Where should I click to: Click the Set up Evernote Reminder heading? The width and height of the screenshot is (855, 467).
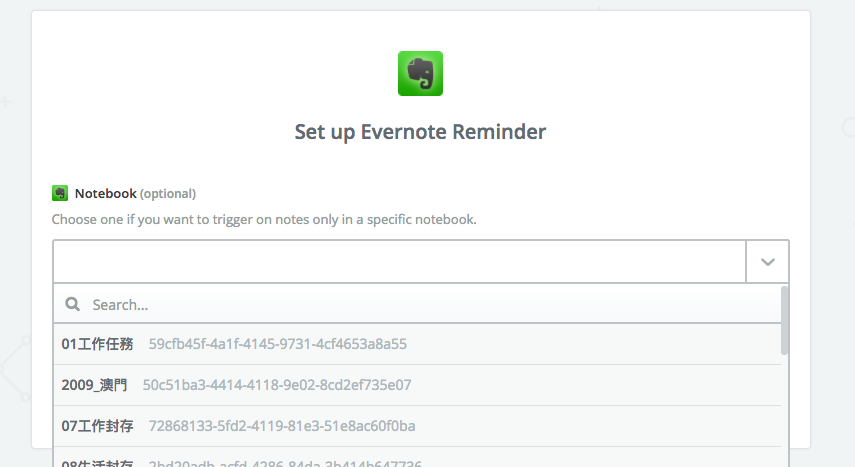click(420, 132)
